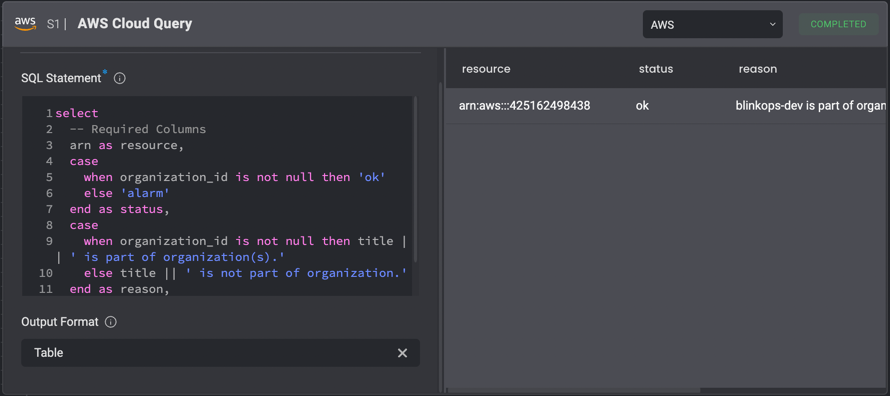890x396 pixels.
Task: Click the S1 step label
Action: point(54,24)
